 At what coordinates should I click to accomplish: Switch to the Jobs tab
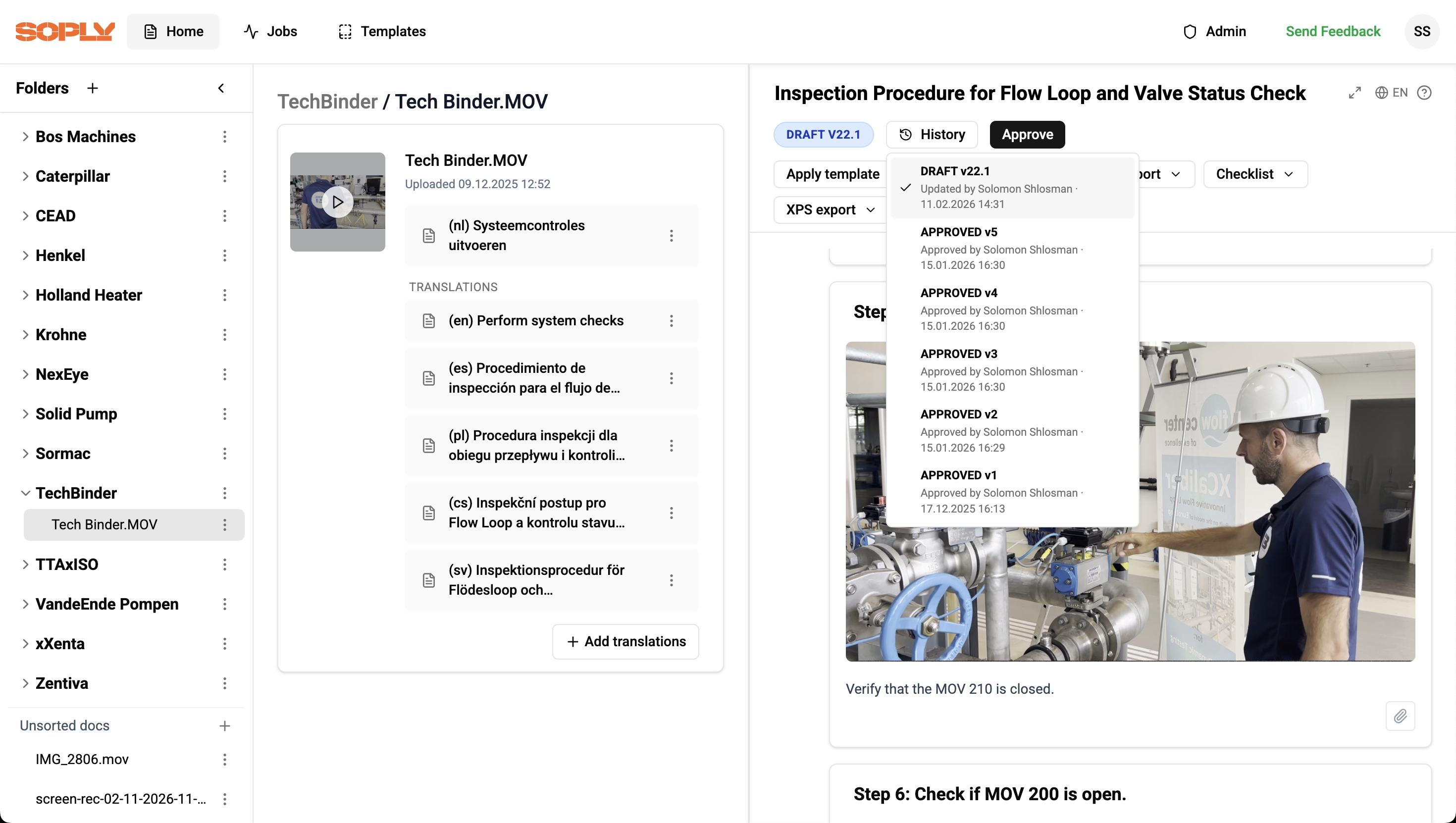pos(271,32)
